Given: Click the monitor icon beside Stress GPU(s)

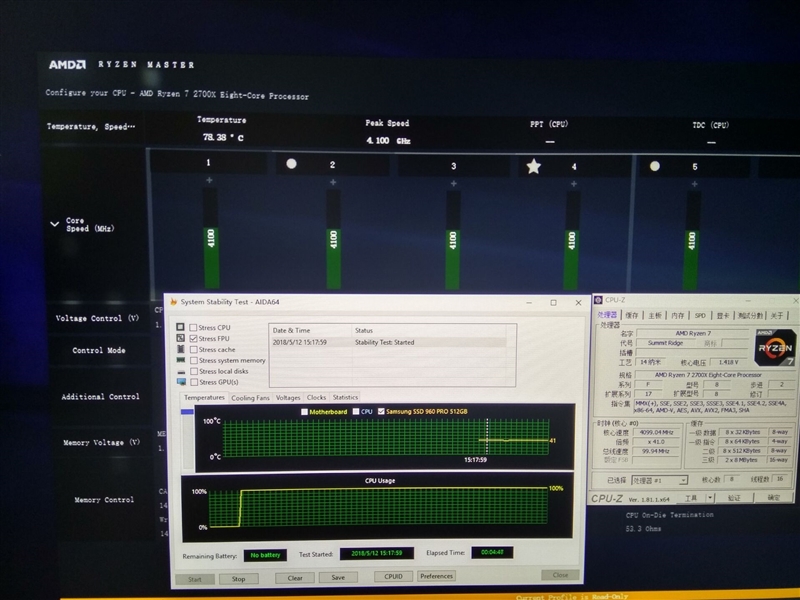Looking at the screenshot, I should point(181,382).
